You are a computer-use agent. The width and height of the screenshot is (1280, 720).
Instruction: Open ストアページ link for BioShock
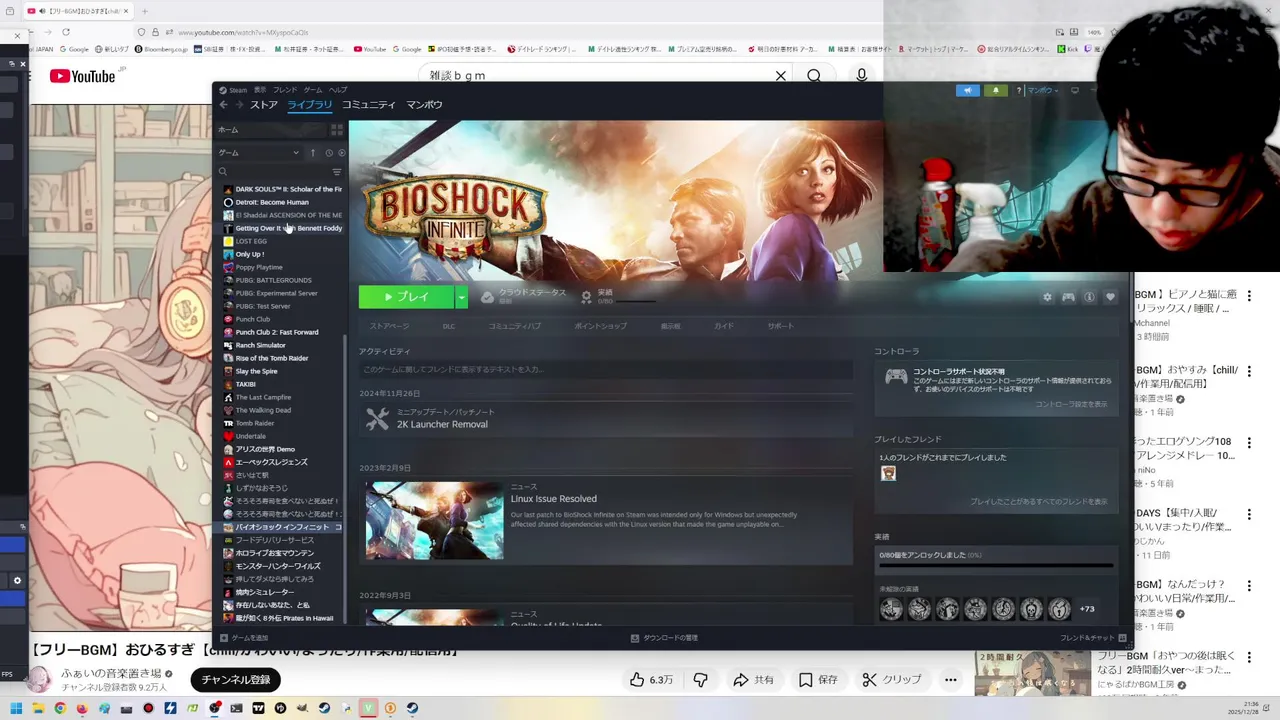[x=389, y=326]
